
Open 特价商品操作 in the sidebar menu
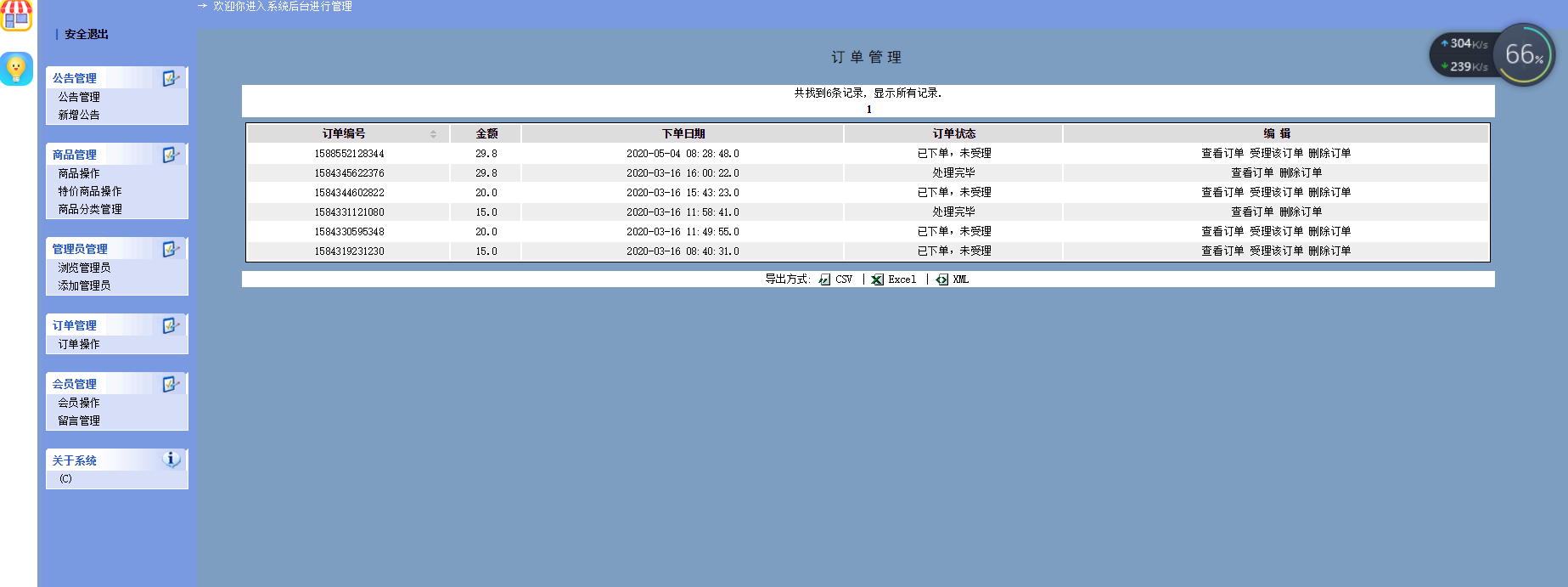pos(90,191)
